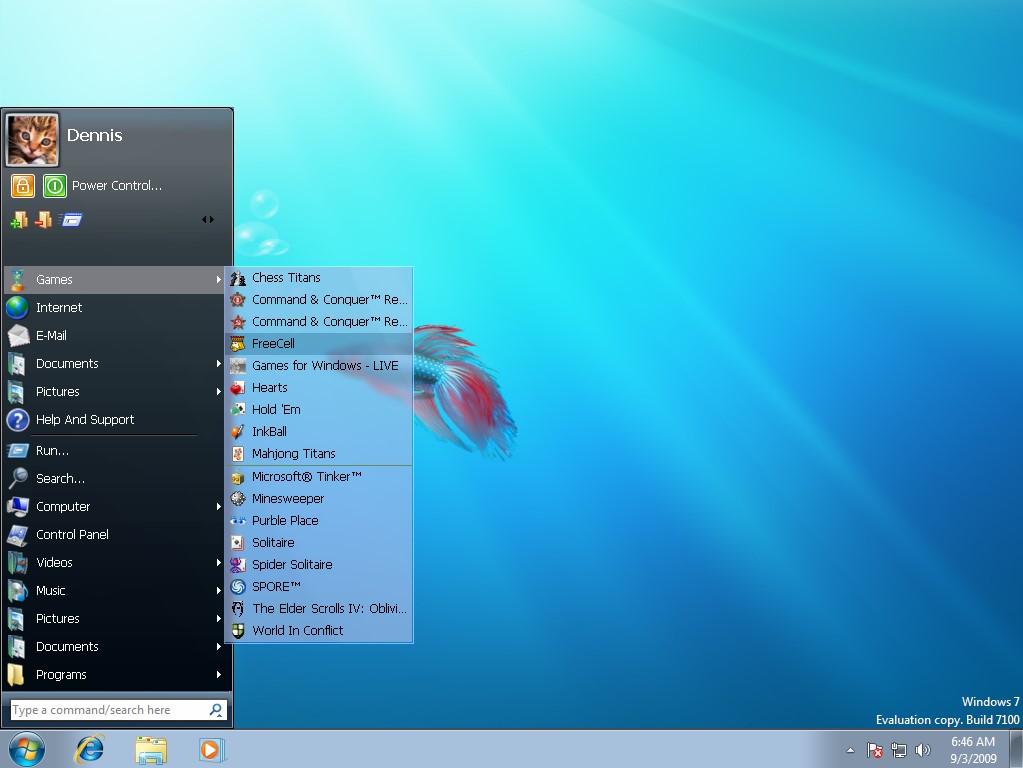
Task: Click the lock workstation button
Action: (x=21, y=186)
